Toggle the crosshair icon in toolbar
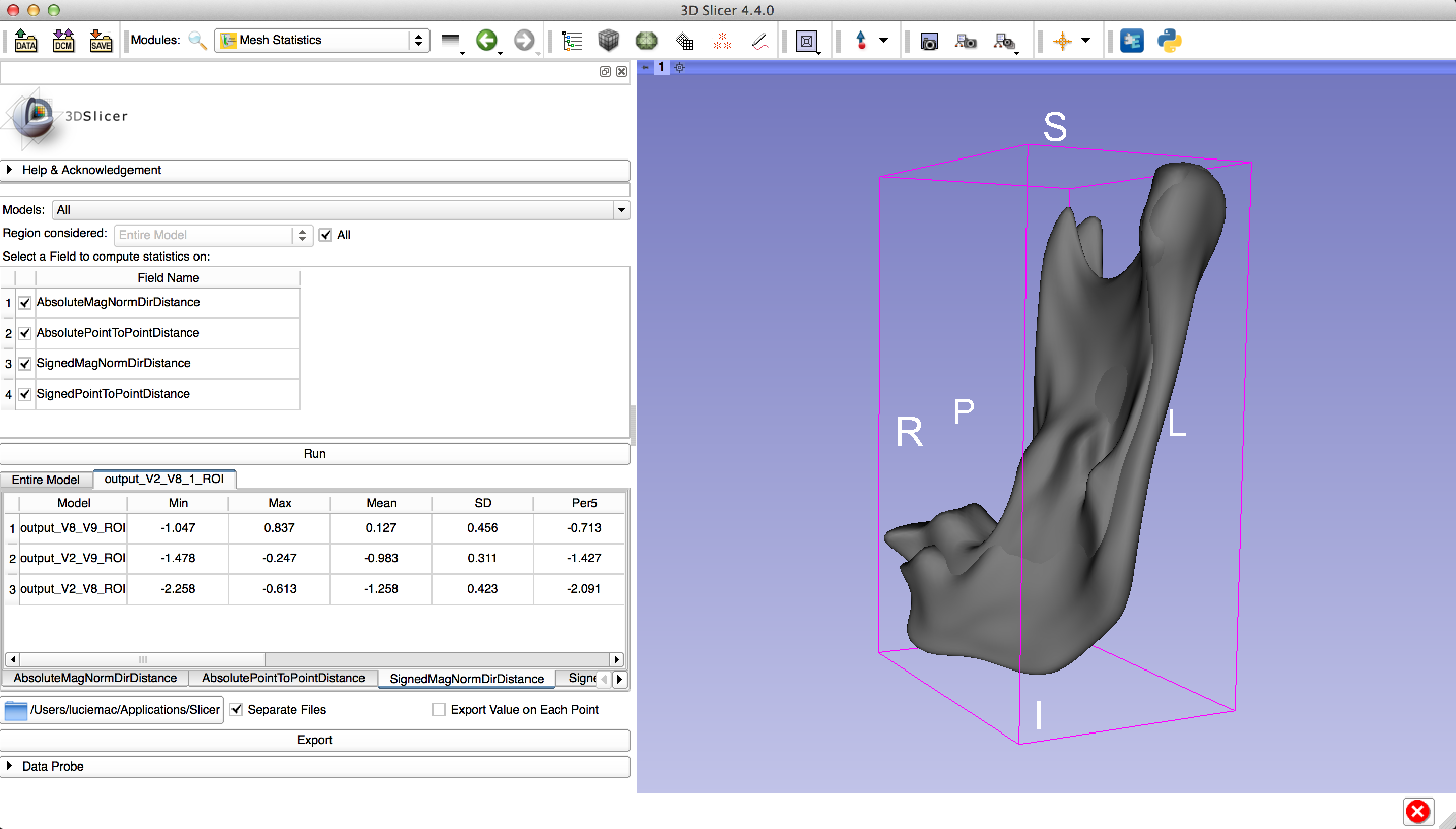This screenshot has height=829, width=1456. coord(1062,41)
